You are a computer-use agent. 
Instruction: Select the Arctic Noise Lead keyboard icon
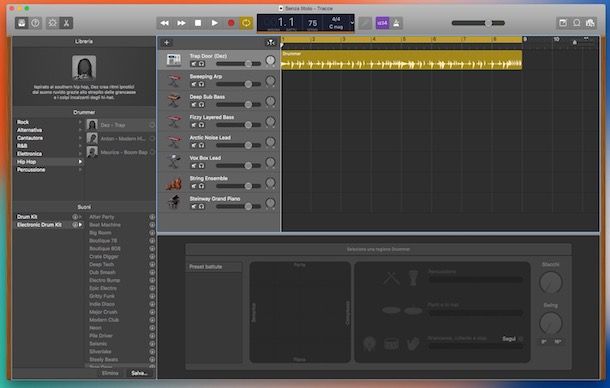pos(174,142)
